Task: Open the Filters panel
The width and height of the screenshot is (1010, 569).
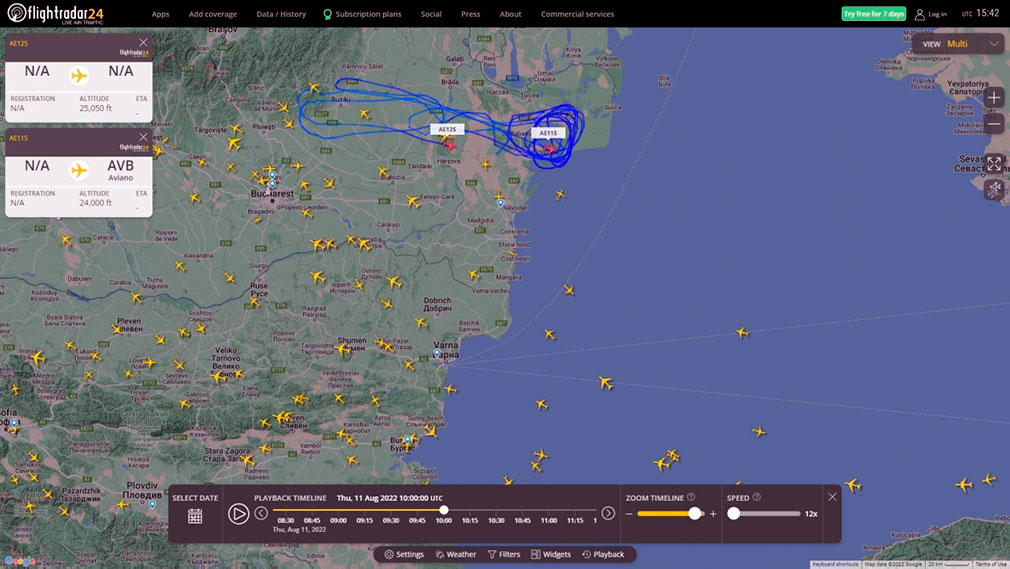Action: coord(504,554)
